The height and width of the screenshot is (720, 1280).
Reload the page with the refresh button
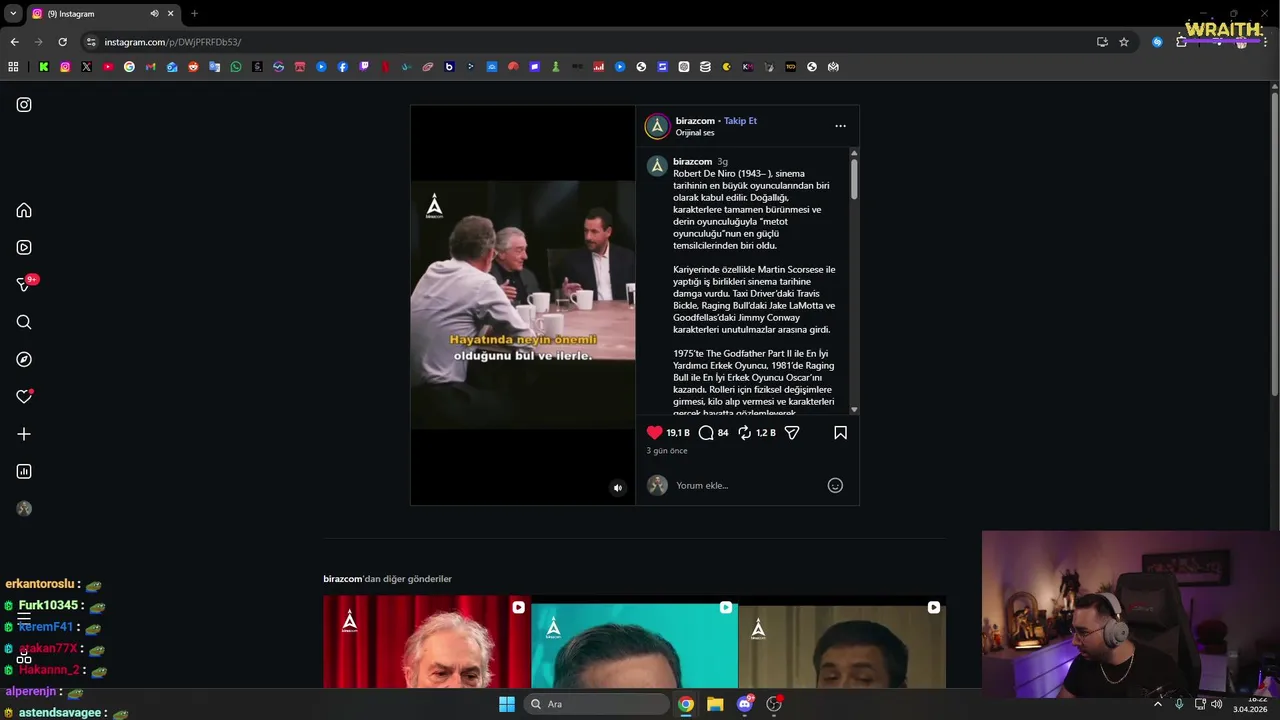tap(62, 42)
